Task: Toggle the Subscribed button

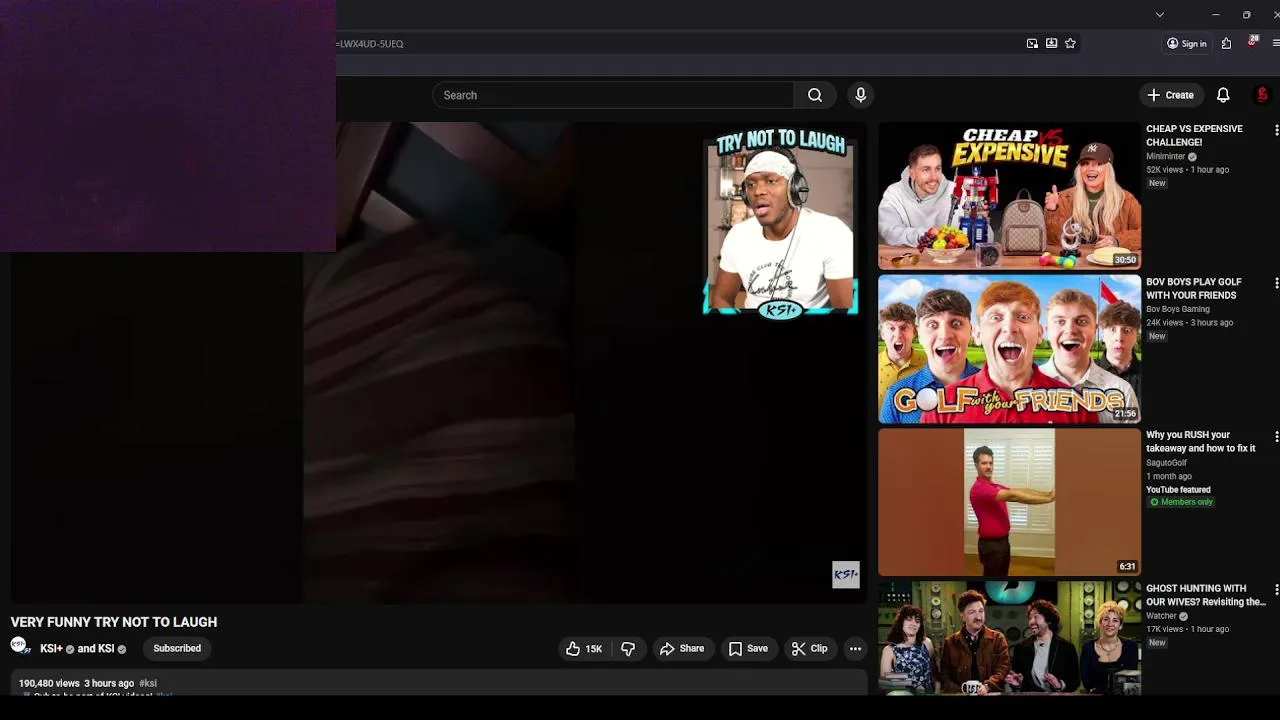Action: tap(177, 649)
